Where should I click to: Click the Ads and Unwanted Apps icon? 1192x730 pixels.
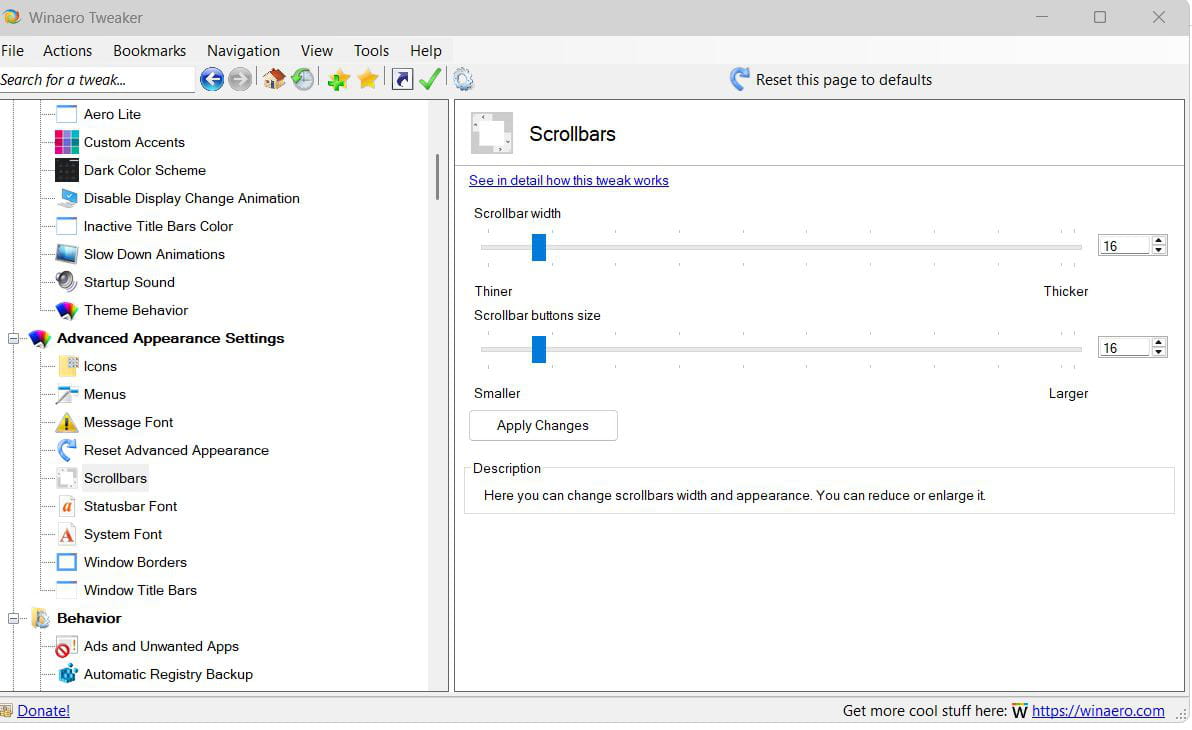67,646
